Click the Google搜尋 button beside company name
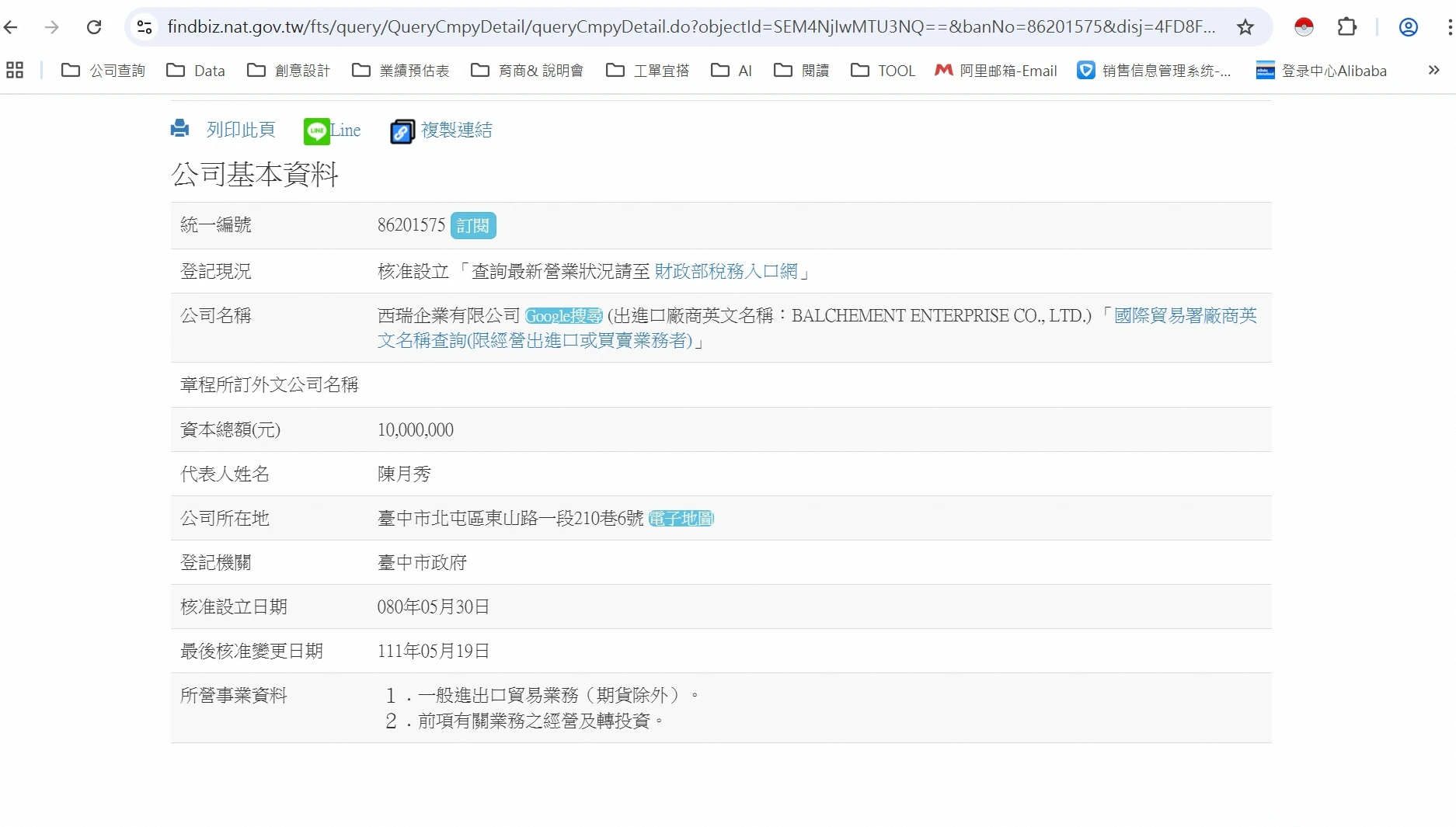 [x=563, y=316]
